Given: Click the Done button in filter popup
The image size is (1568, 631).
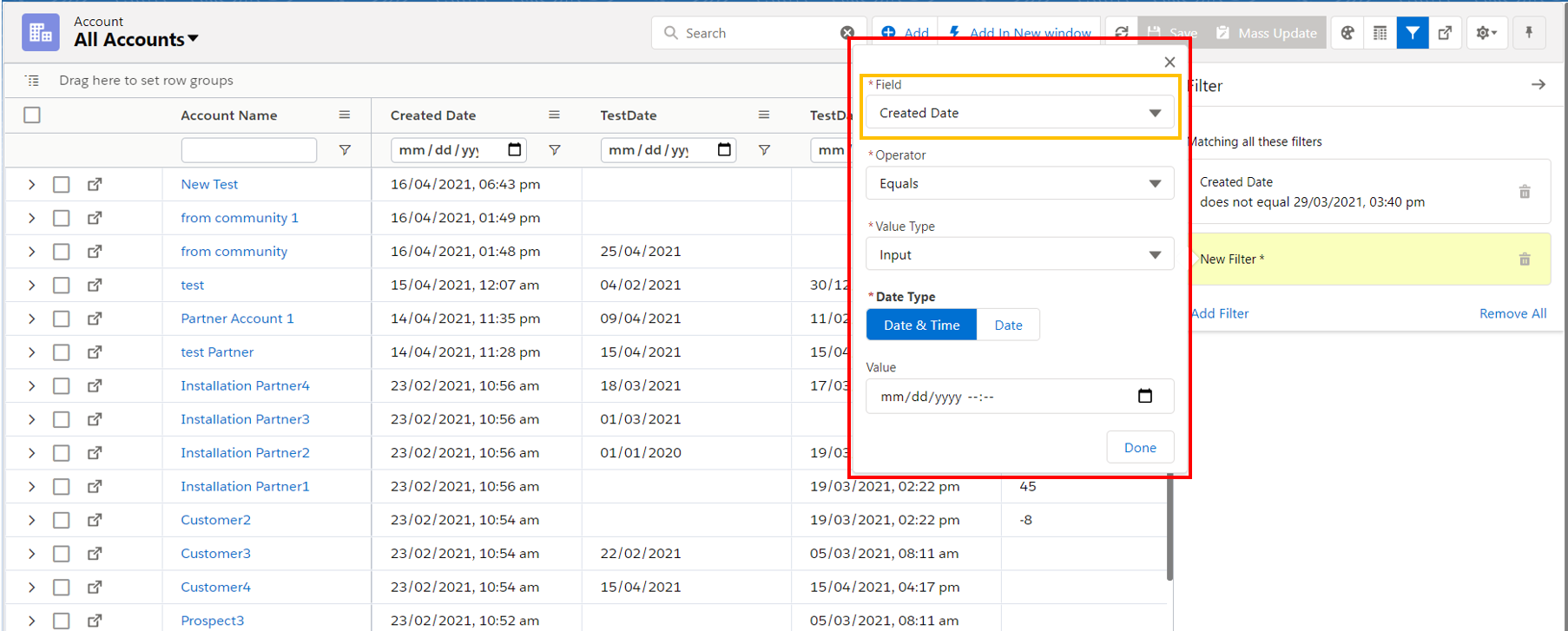Looking at the screenshot, I should tap(1139, 448).
